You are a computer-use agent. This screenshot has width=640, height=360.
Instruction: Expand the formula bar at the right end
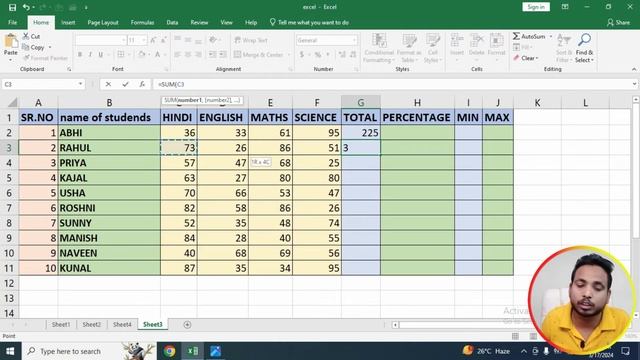click(x=634, y=84)
